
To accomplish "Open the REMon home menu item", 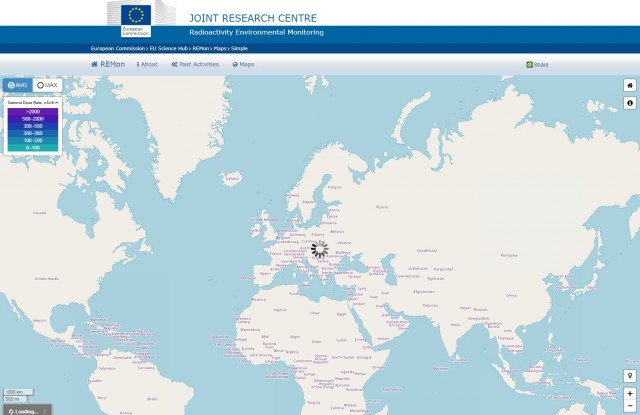I will (x=108, y=64).
